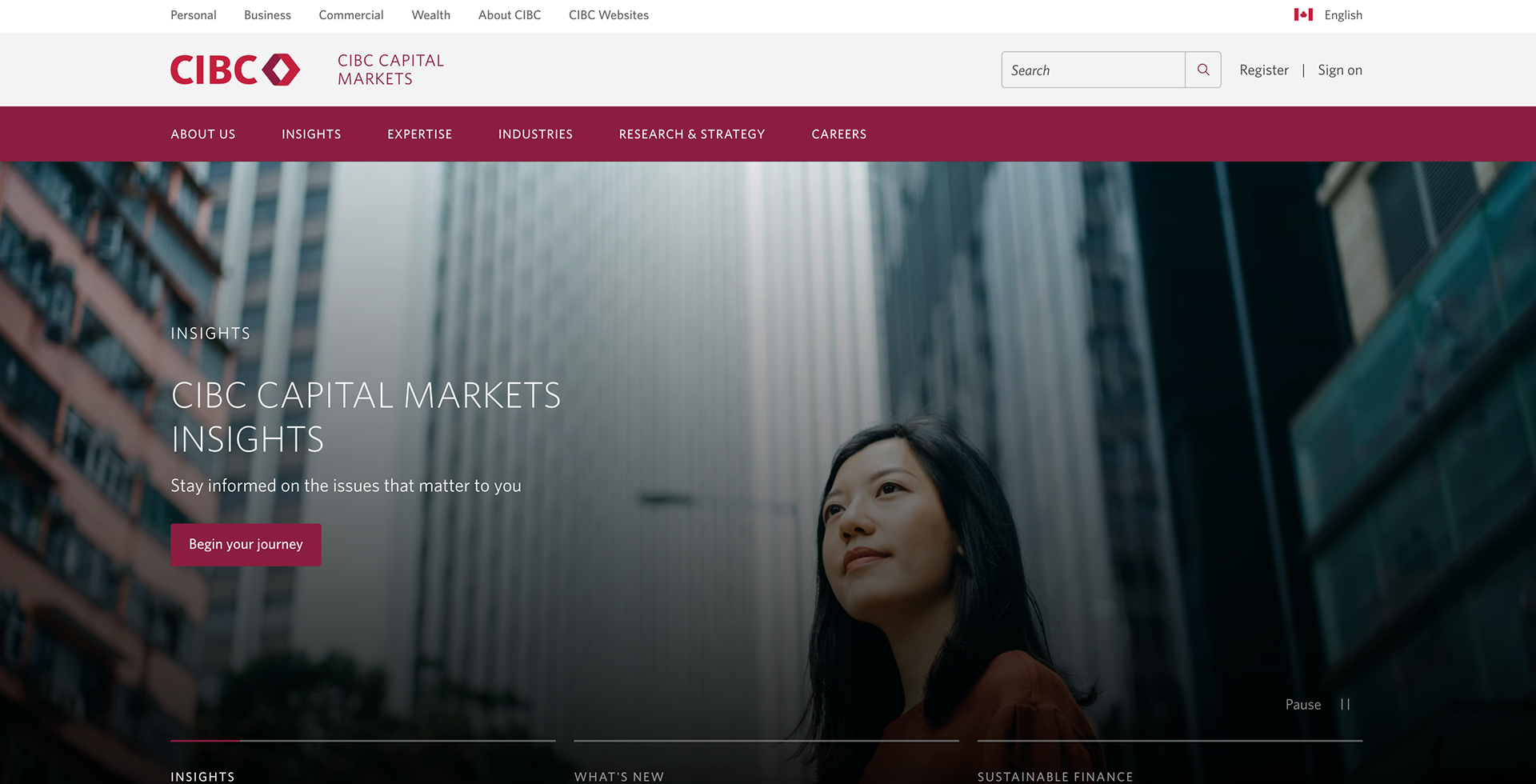Screen dimensions: 1536x784
Task: Expand the Industries menu
Action: 535,134
